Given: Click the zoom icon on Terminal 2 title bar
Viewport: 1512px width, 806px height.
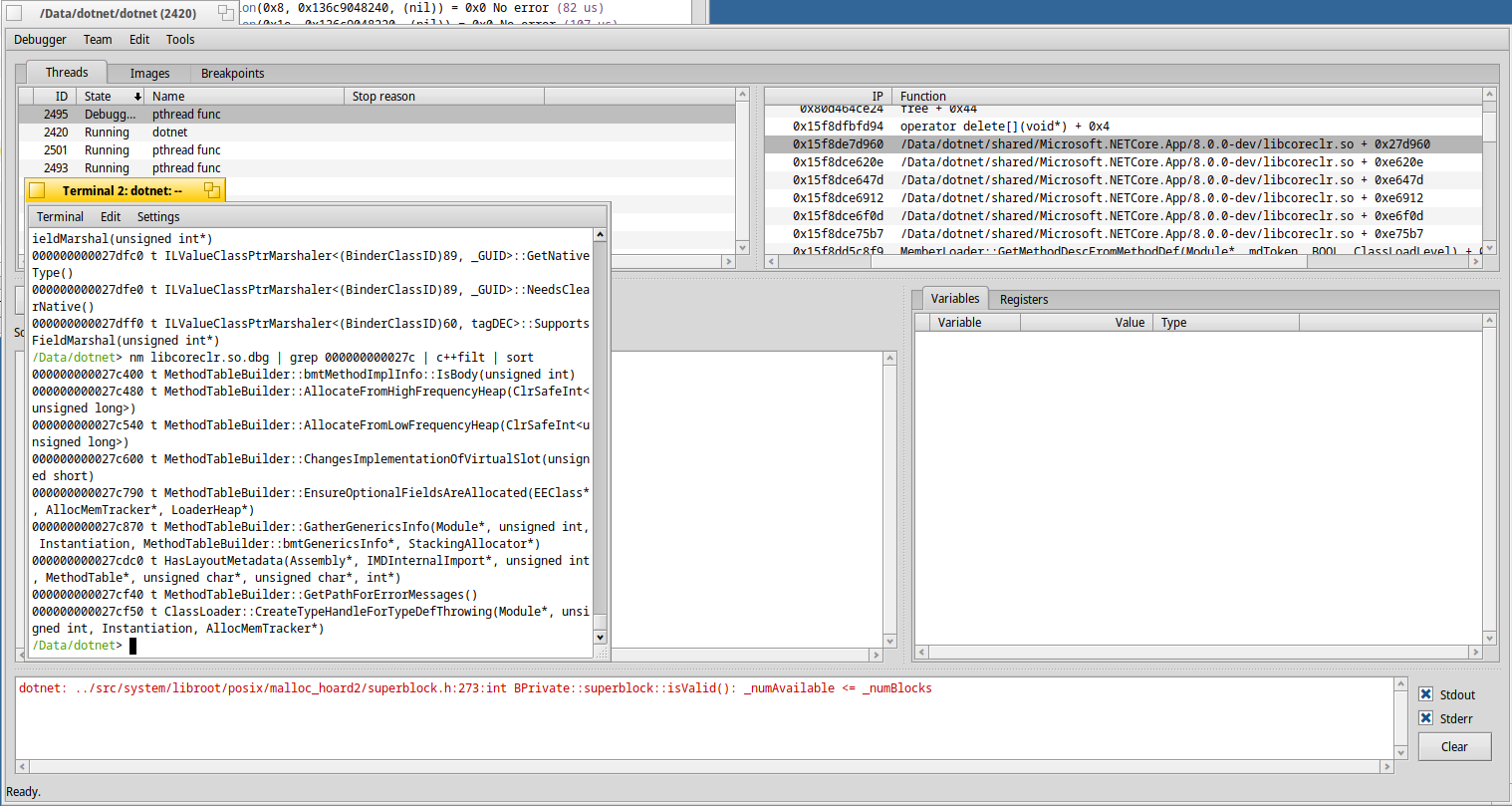Looking at the screenshot, I should pos(212,189).
